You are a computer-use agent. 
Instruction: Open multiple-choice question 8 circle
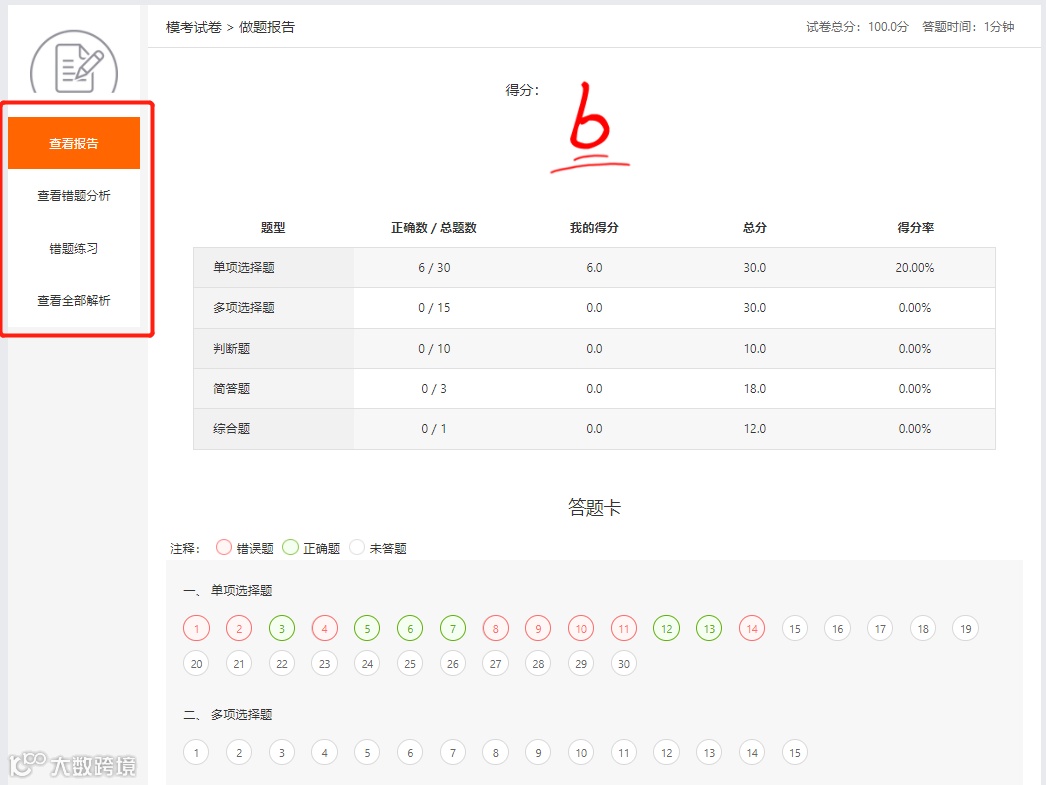[x=495, y=752]
